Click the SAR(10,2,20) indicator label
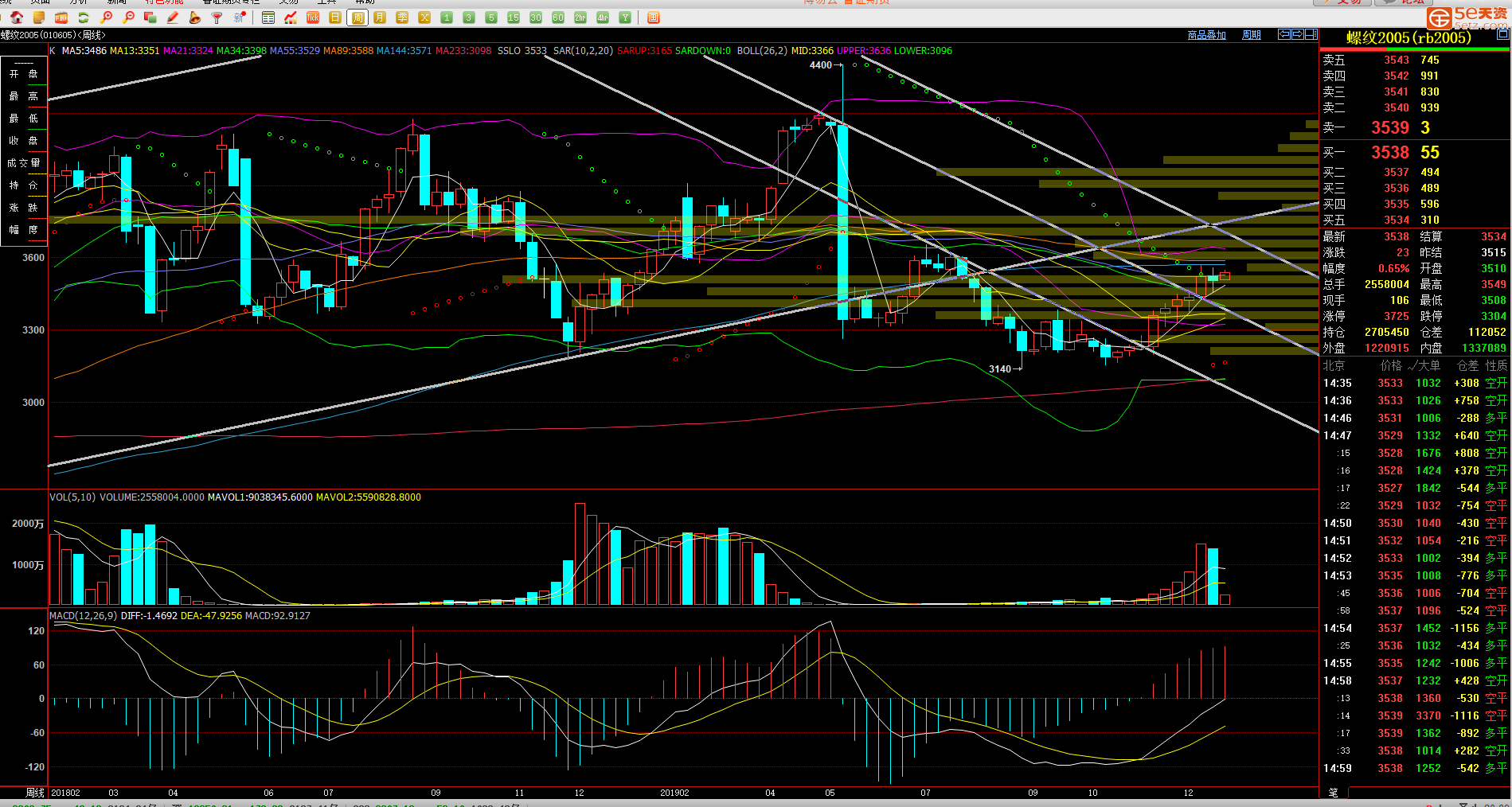Screen dimensions: 1512x807 [583, 50]
